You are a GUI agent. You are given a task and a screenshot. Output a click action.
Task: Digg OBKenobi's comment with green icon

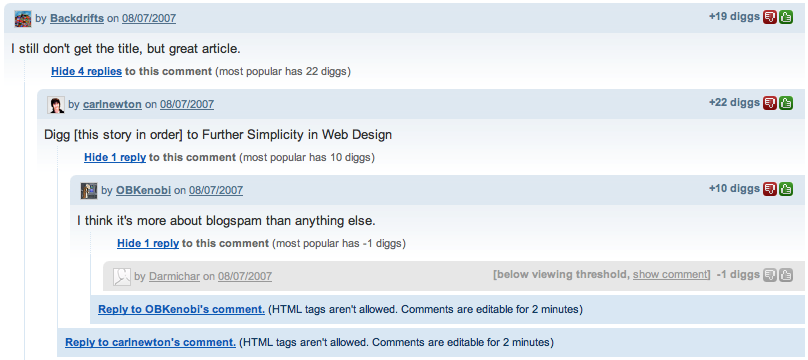(x=786, y=189)
